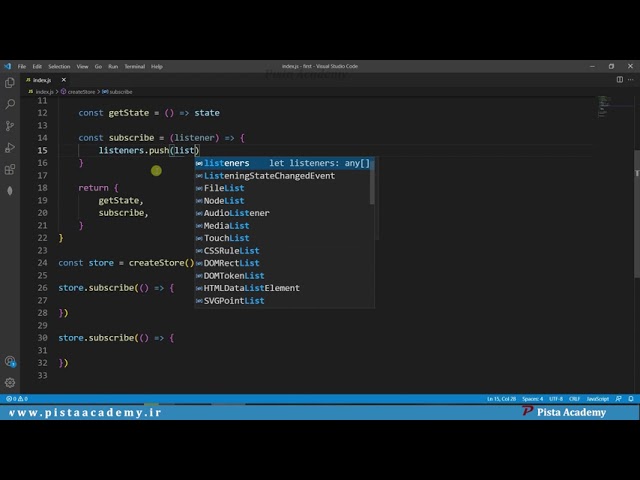The image size is (640, 480).
Task: Open the Selection menu
Action: (59, 67)
